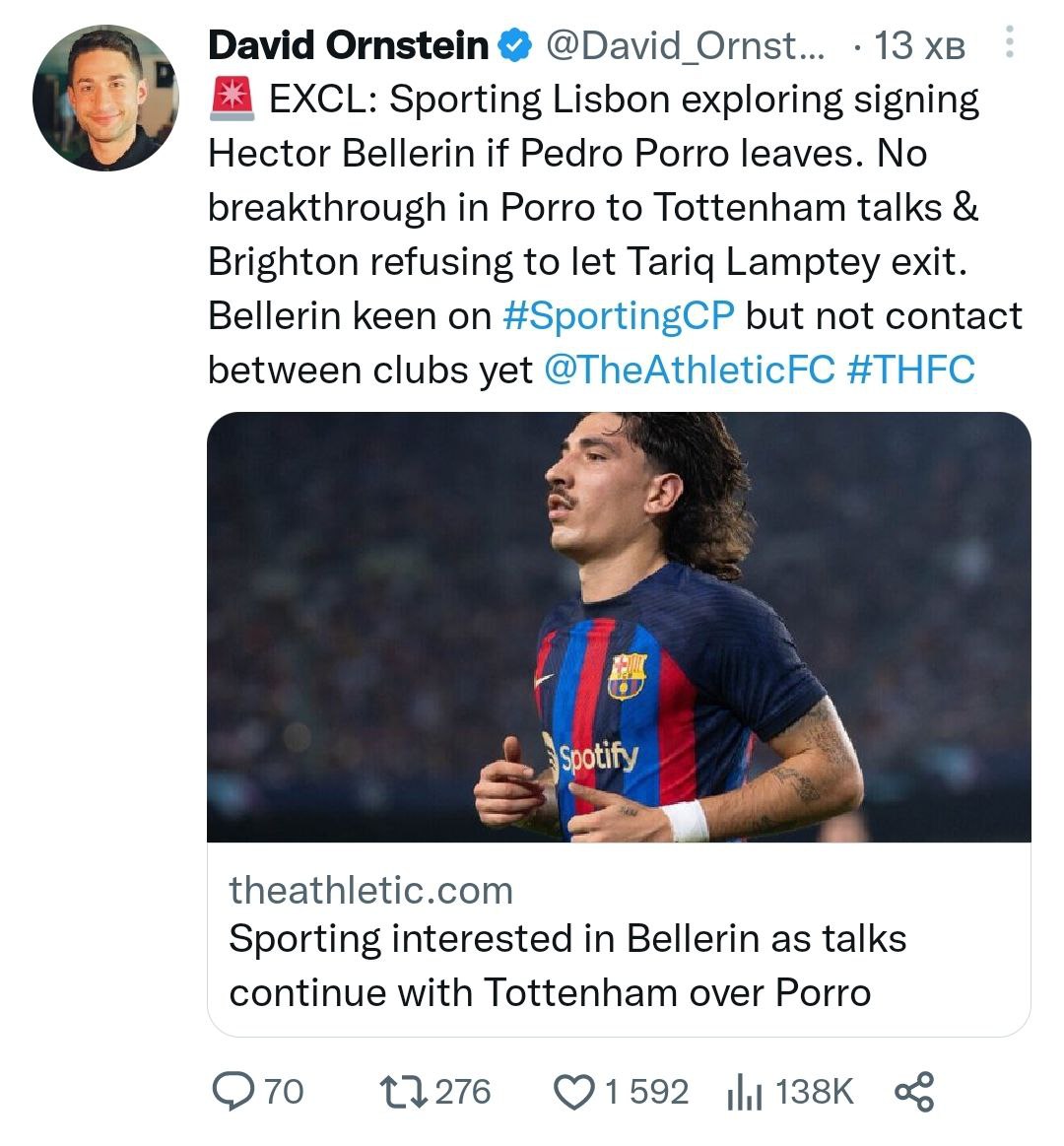Click the 1 592 likes count
The height and width of the screenshot is (1146, 1064).
tap(646, 1092)
